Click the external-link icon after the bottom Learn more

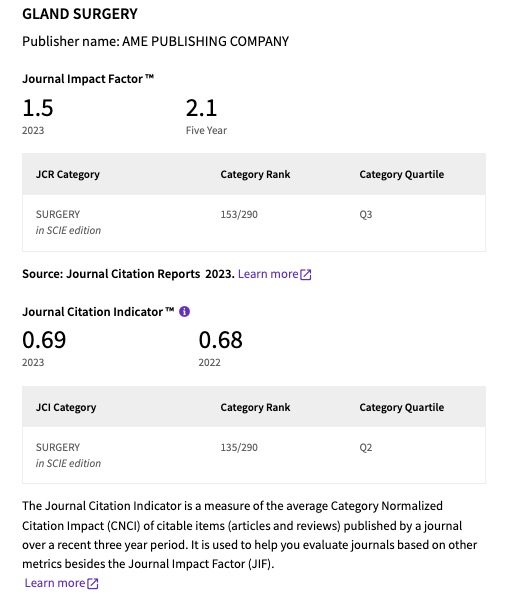coord(92,583)
